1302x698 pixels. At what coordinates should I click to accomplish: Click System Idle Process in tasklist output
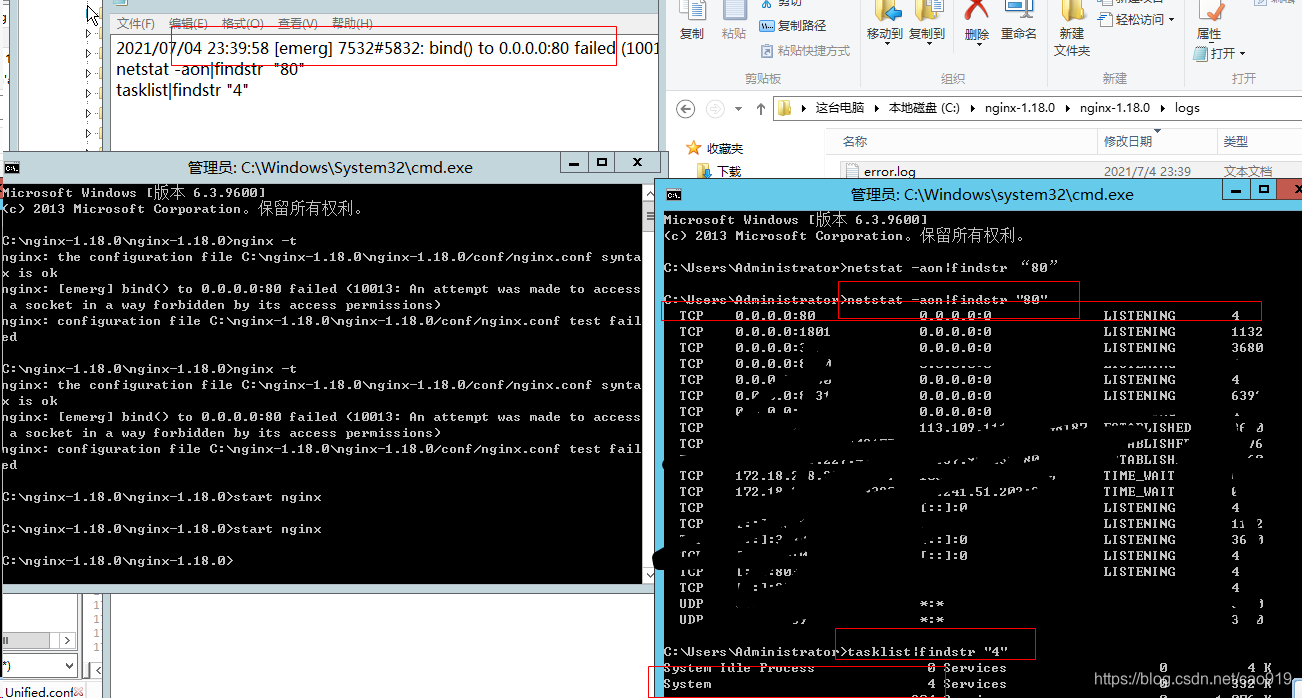click(739, 668)
